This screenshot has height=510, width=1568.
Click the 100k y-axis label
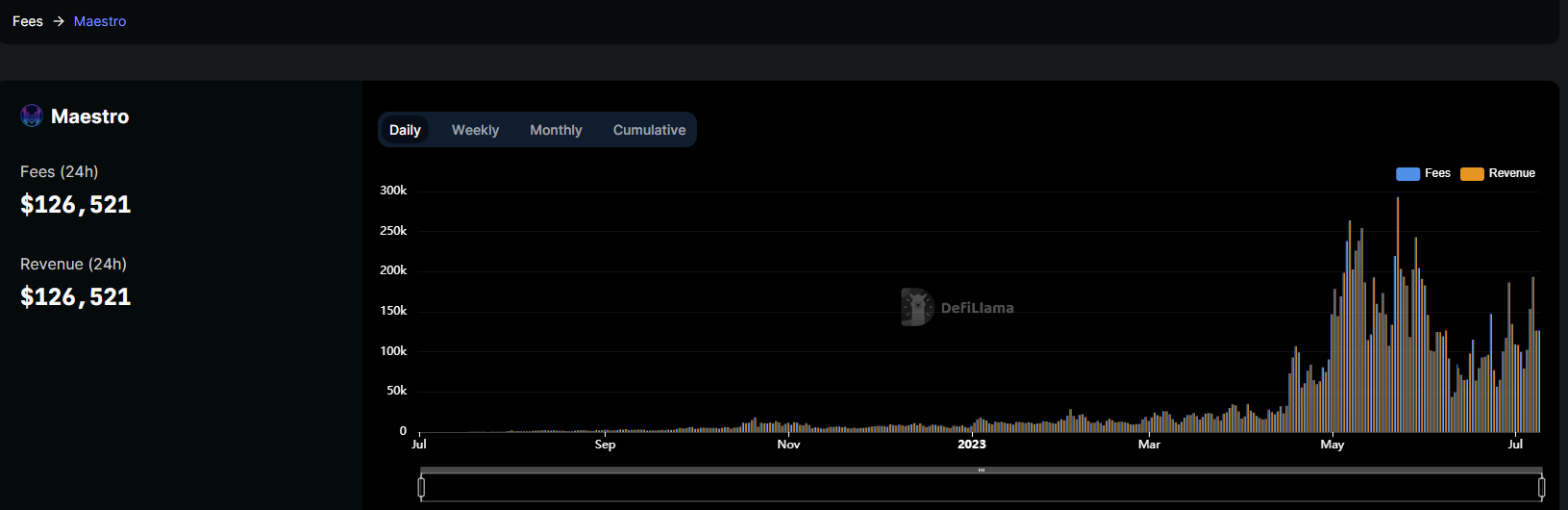(x=393, y=351)
